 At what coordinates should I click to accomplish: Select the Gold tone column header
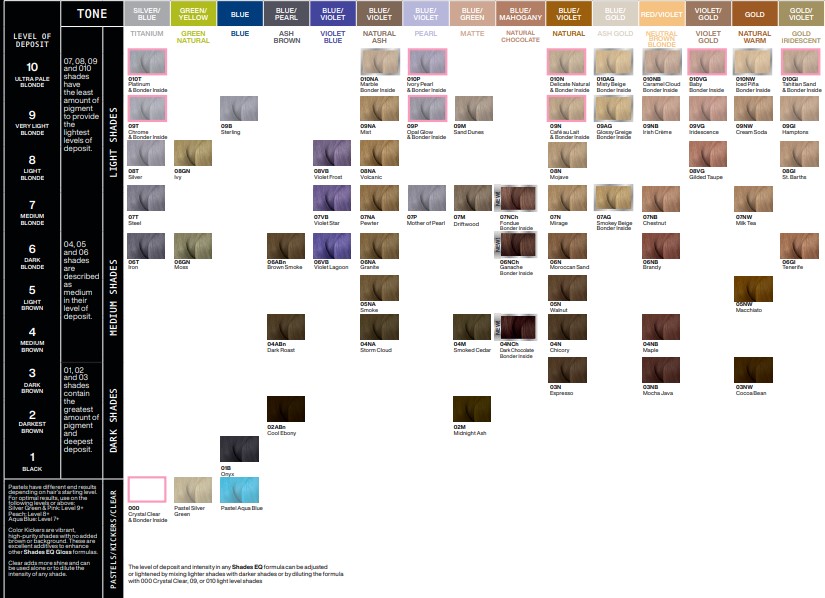pyautogui.click(x=753, y=13)
